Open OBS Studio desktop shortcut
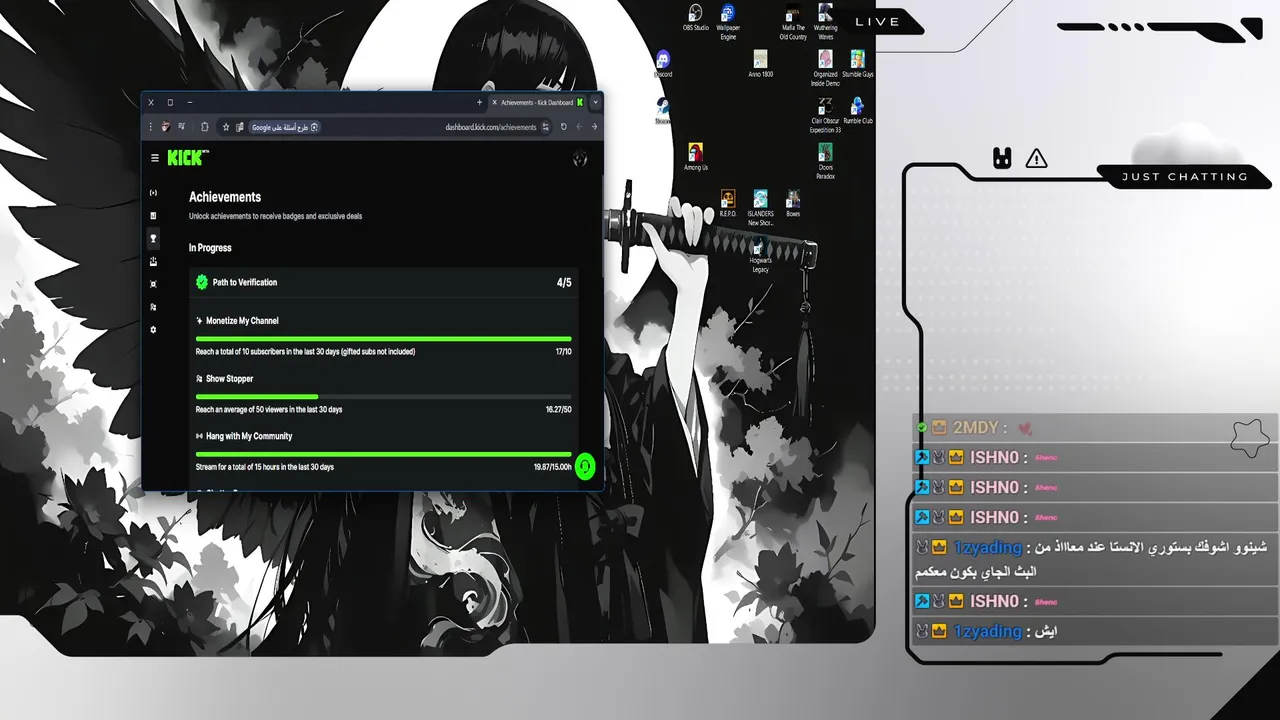The image size is (1280, 720). pos(696,17)
